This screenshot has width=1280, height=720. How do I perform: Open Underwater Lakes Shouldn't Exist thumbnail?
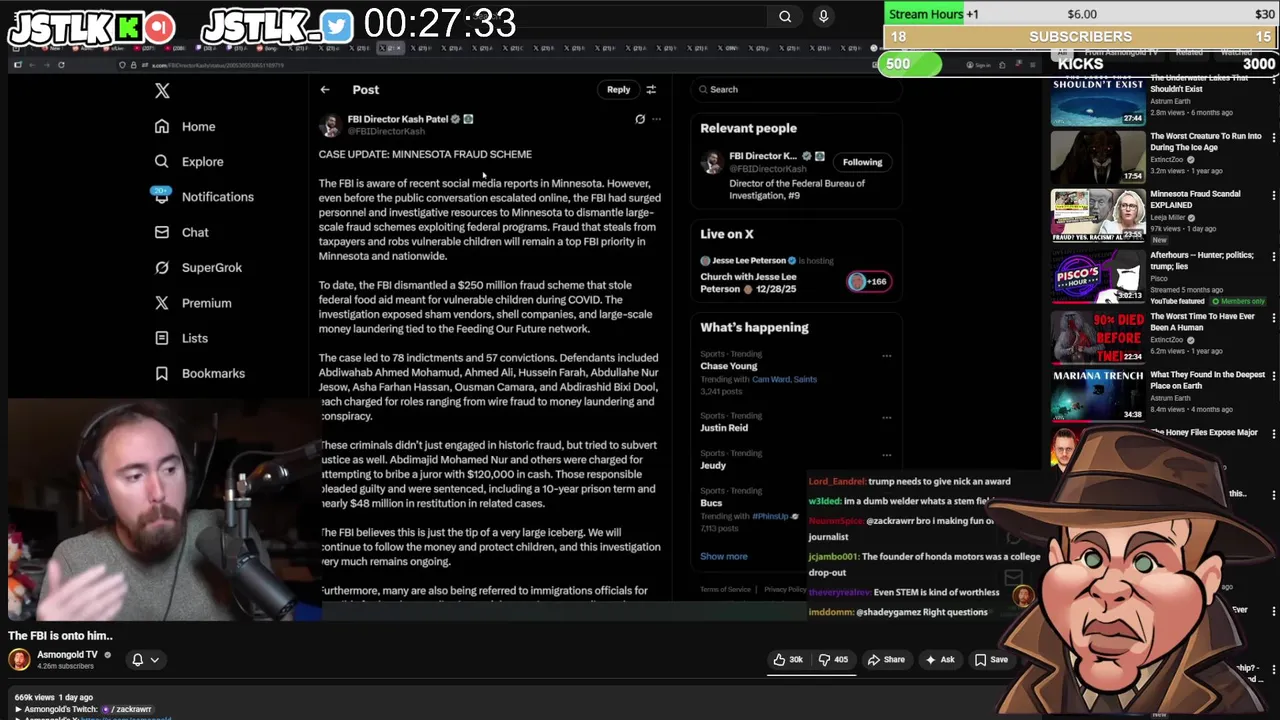pyautogui.click(x=1098, y=101)
